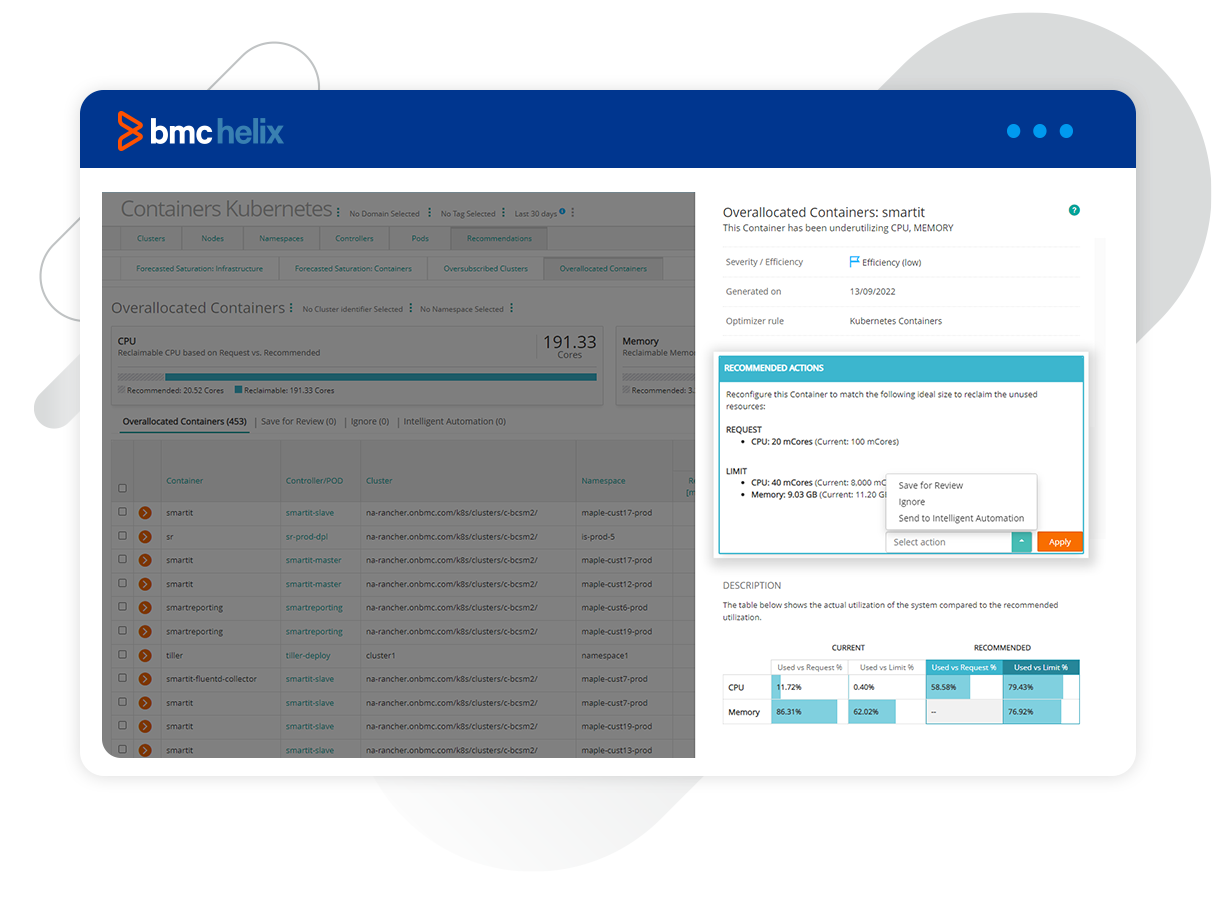1216x900 pixels.
Task: Open the help icon beside Overallocated Containers: smartit
Action: pos(1075,211)
